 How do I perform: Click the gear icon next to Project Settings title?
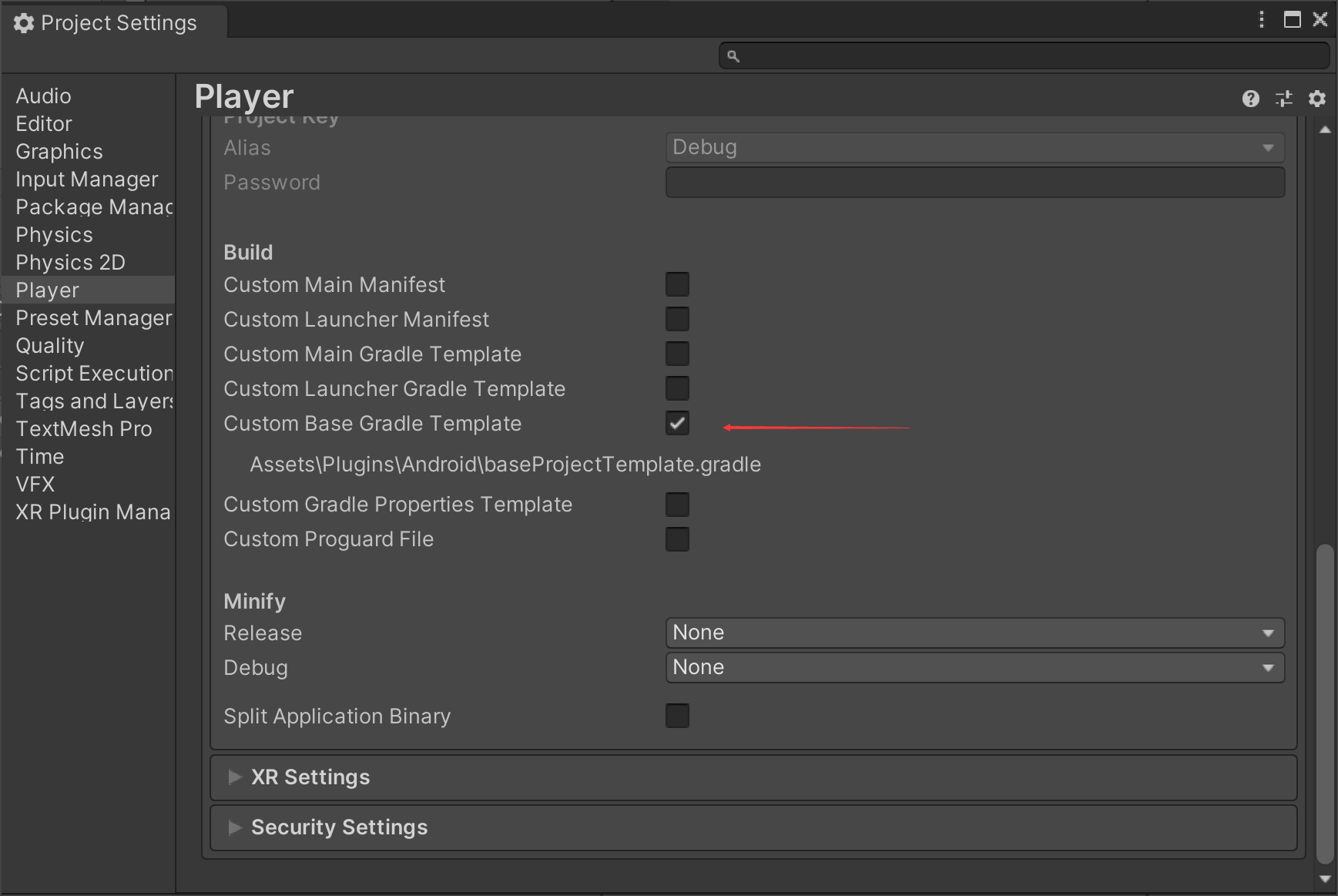(23, 23)
